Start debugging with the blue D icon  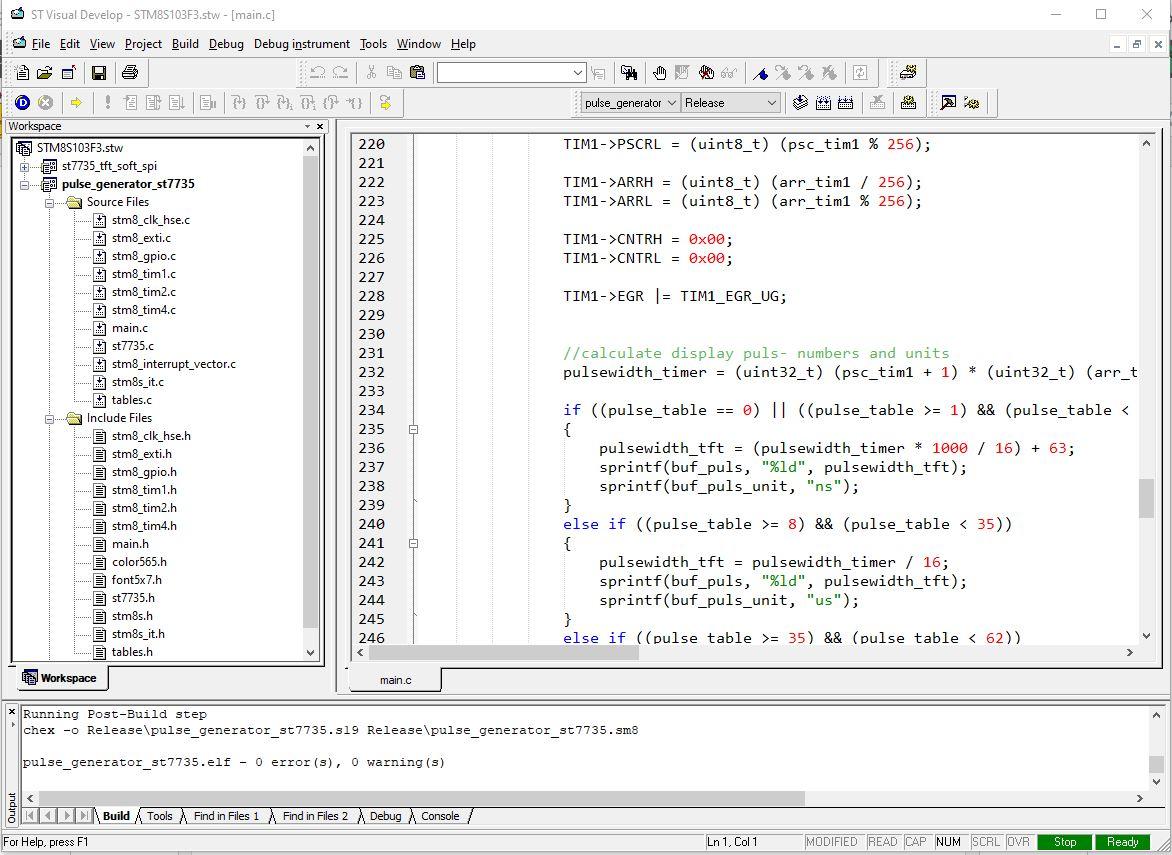click(x=22, y=102)
